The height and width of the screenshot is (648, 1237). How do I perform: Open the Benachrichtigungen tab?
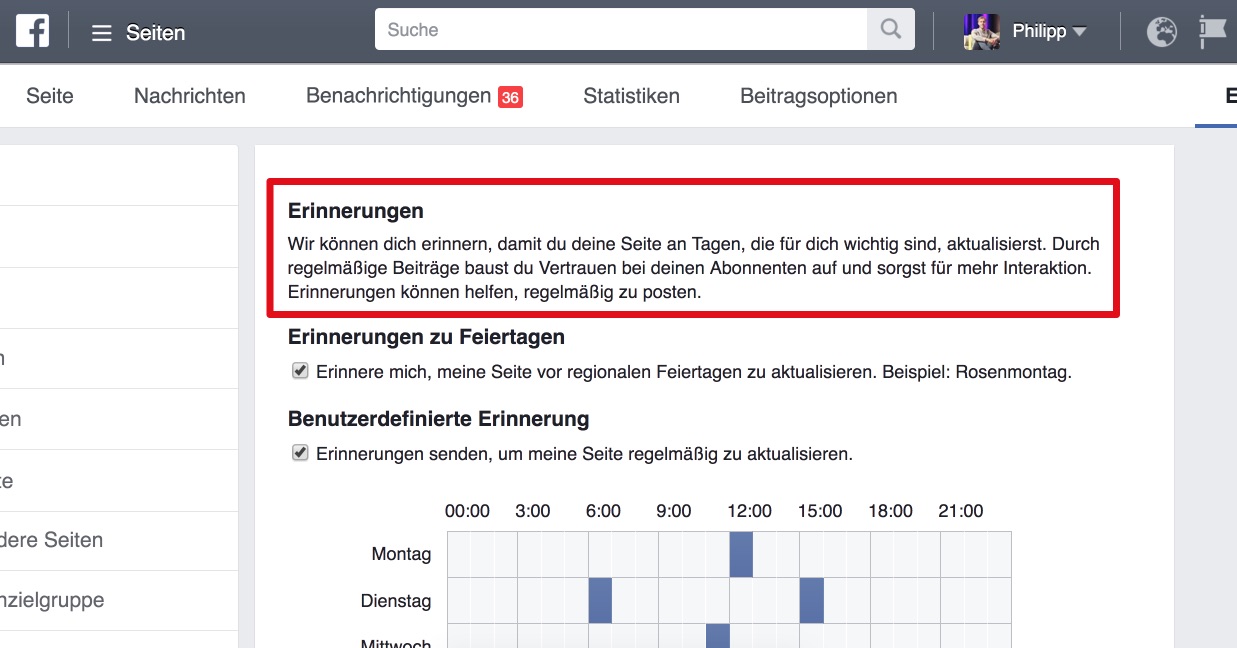398,96
